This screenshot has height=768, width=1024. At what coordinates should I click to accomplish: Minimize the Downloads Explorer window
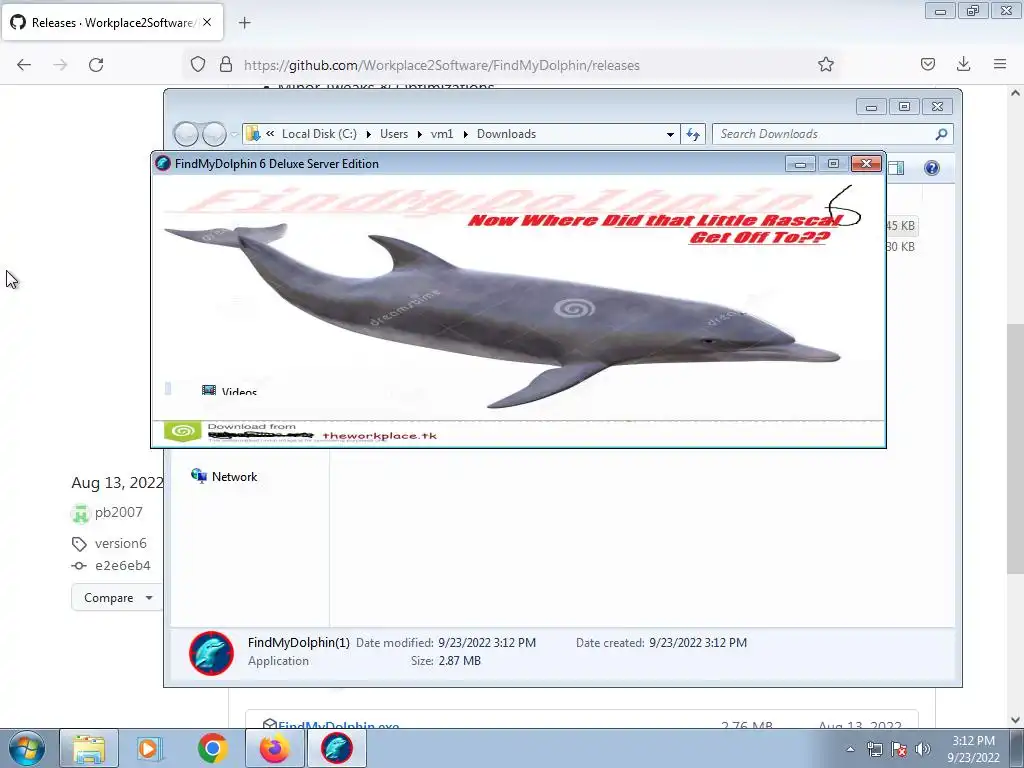[x=871, y=107]
